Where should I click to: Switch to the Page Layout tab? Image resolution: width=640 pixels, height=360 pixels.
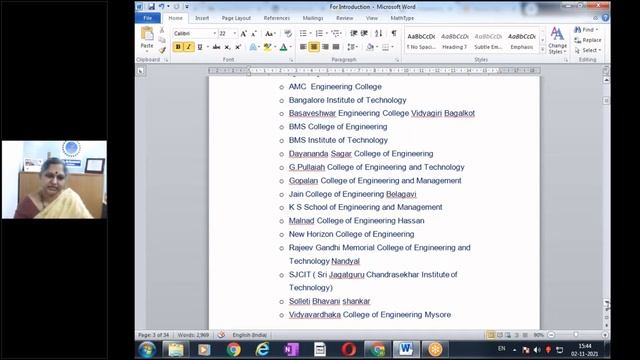tap(236, 18)
